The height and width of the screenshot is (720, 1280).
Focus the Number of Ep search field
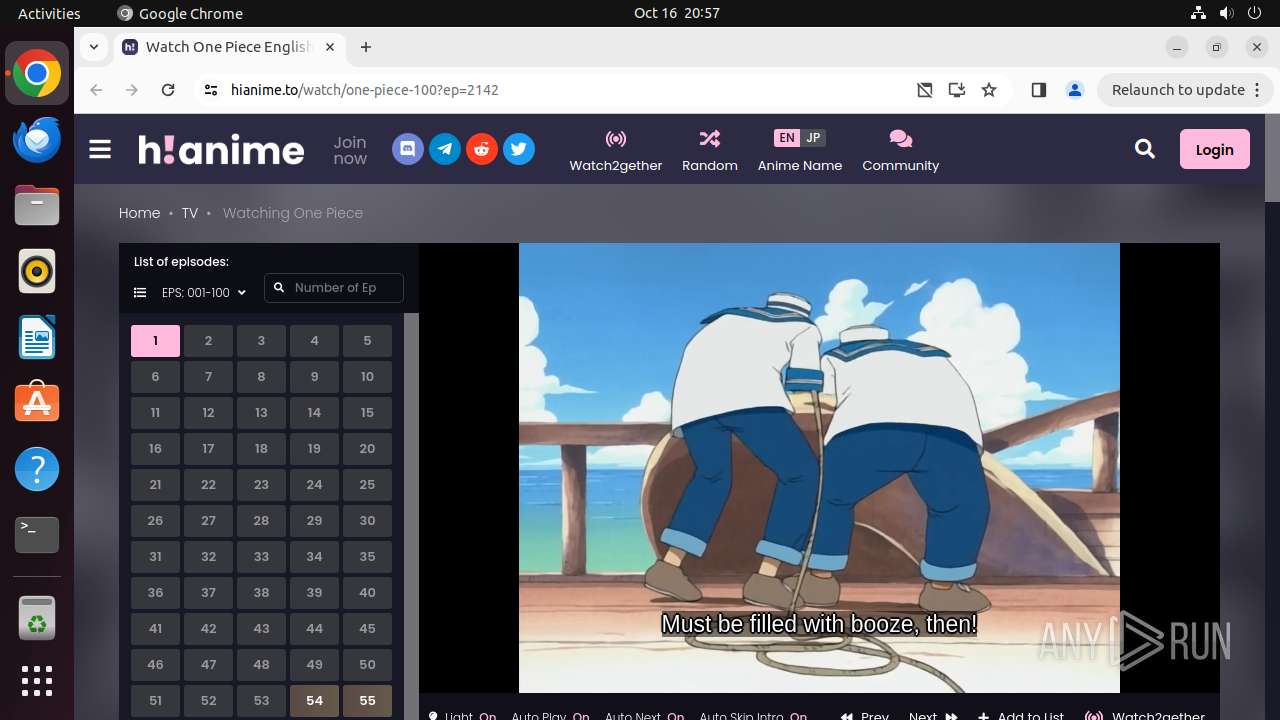point(334,288)
